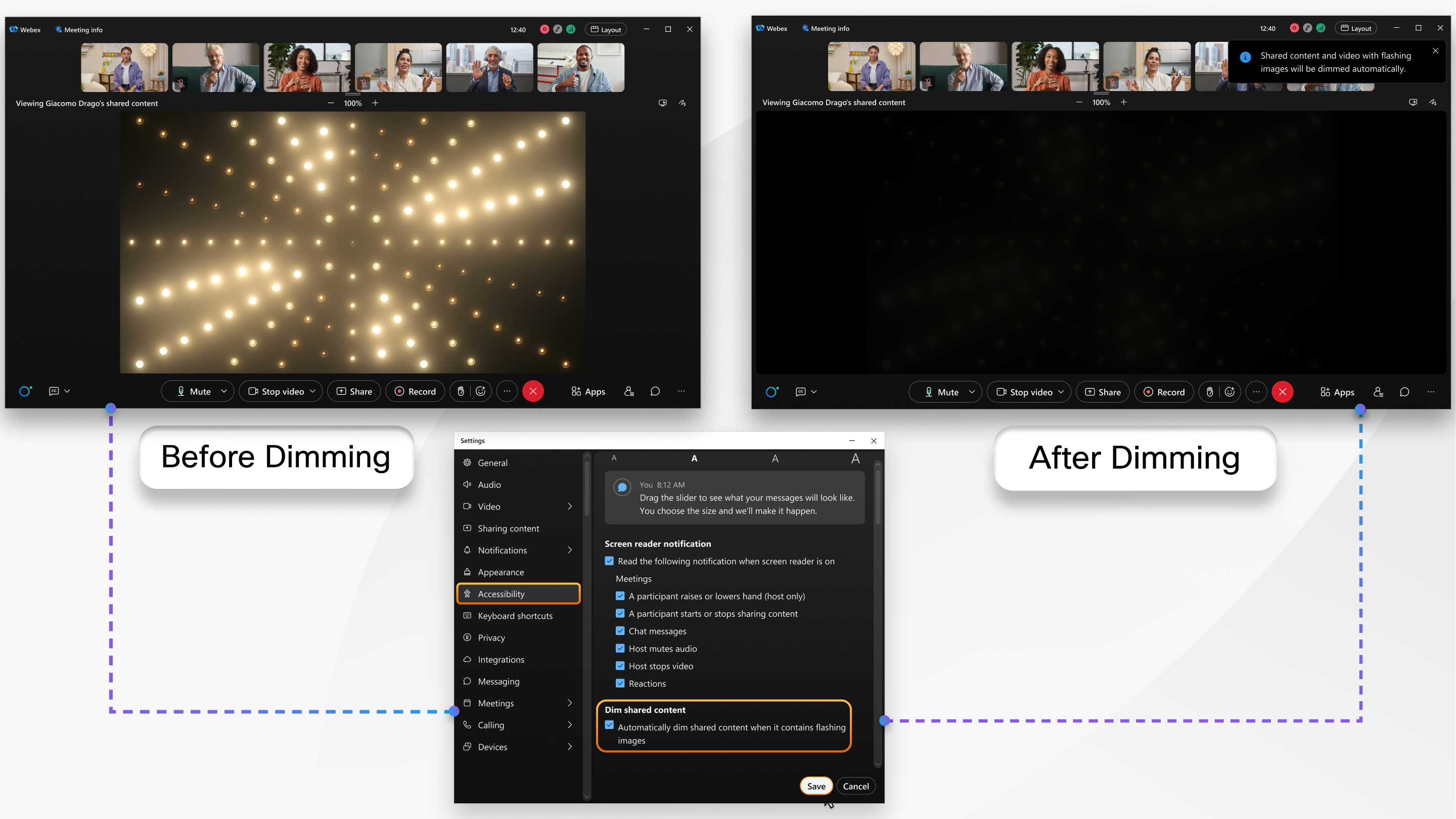The height and width of the screenshot is (819, 1456).
Task: Choose the largest A font size on slider
Action: pyautogui.click(x=856, y=459)
